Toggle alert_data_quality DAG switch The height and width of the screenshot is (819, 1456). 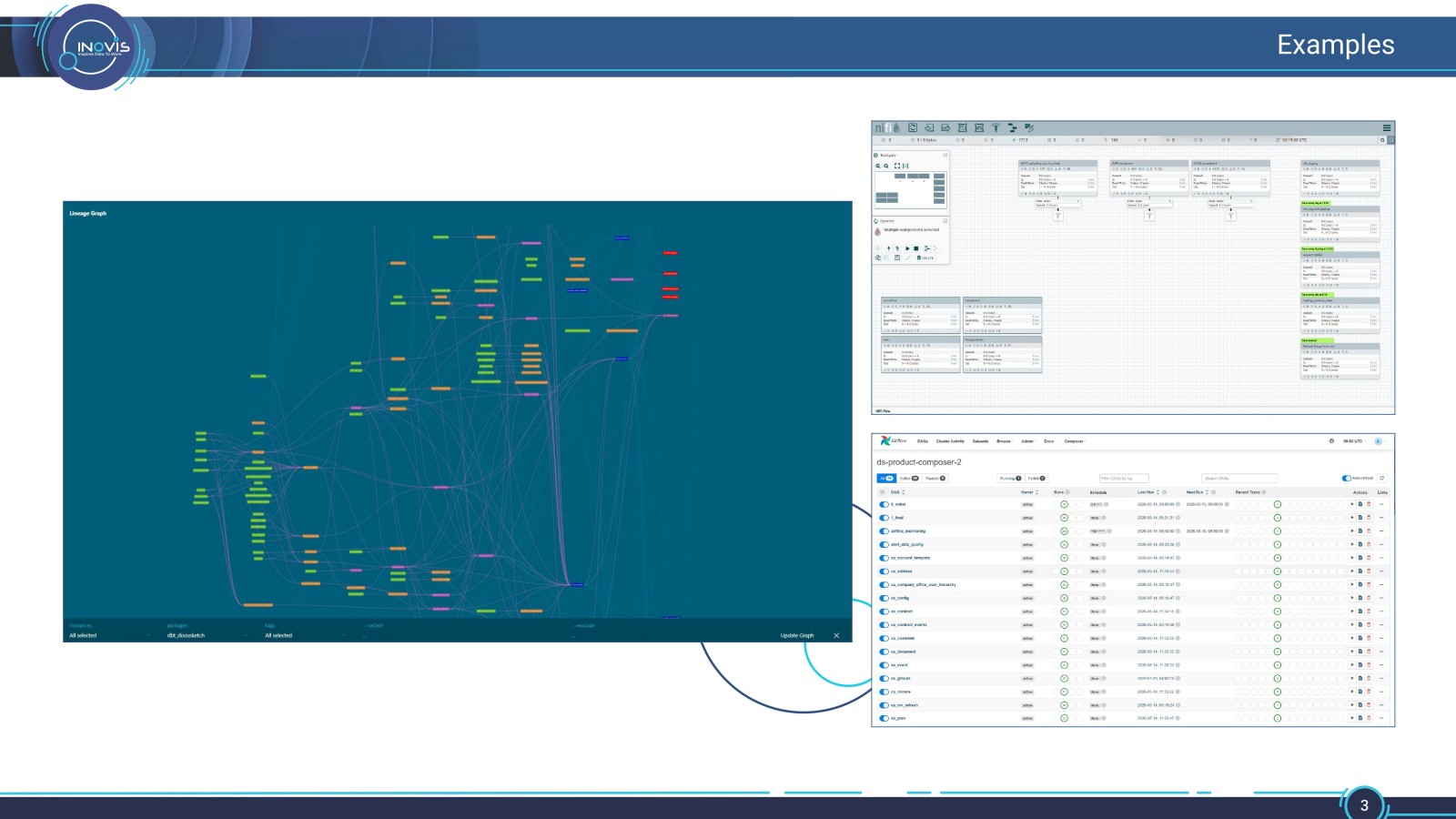click(x=884, y=544)
